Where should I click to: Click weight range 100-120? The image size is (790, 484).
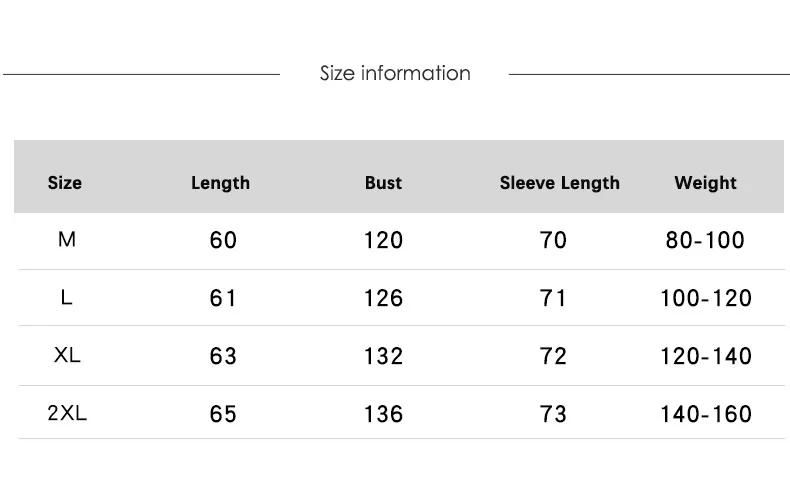coord(706,298)
